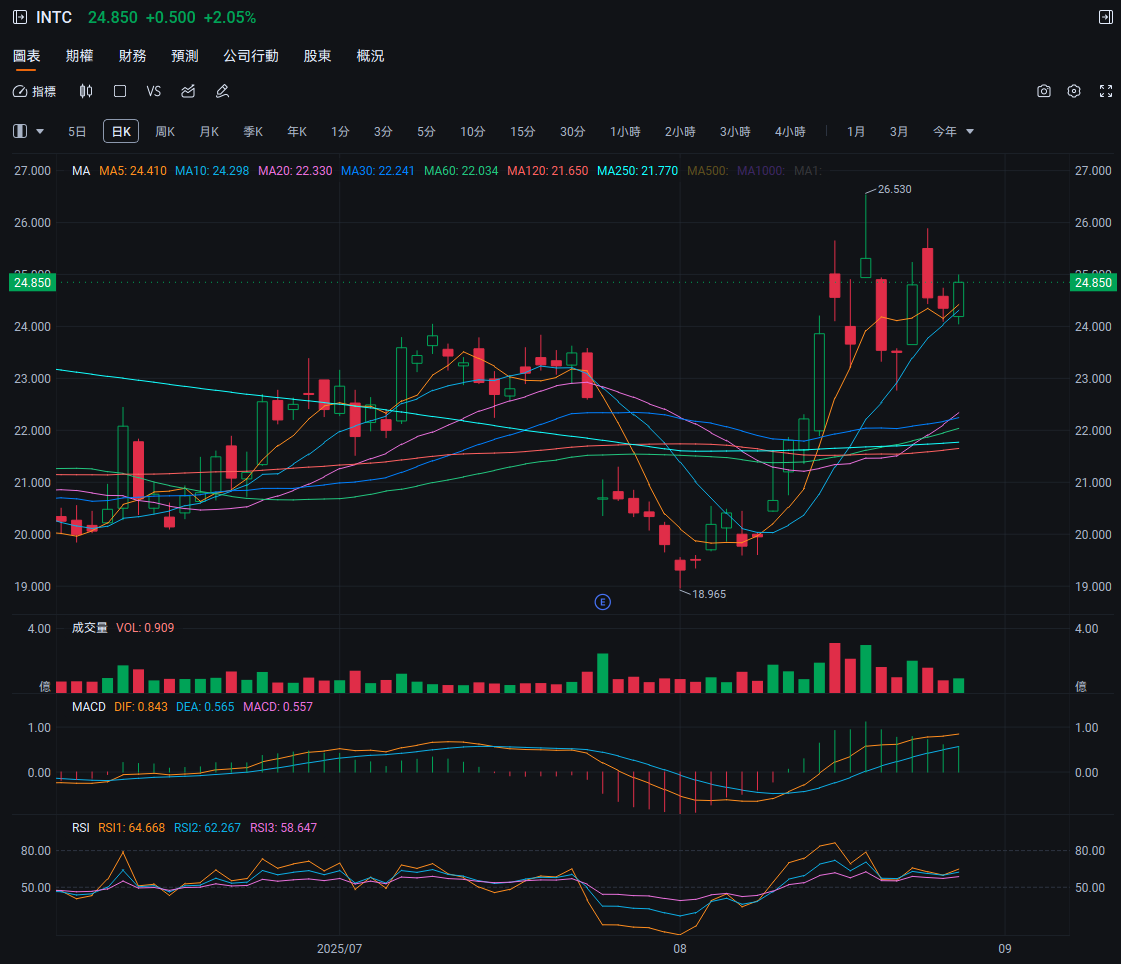
Task: Open chart settings via the gear icon
Action: point(1074,91)
